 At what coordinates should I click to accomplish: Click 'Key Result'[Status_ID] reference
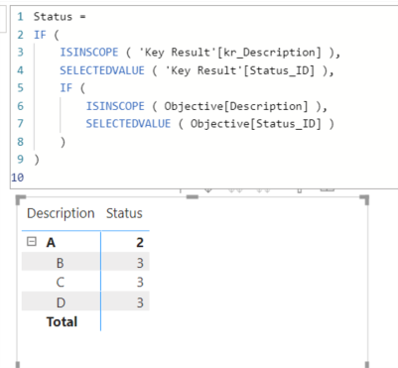240,70
